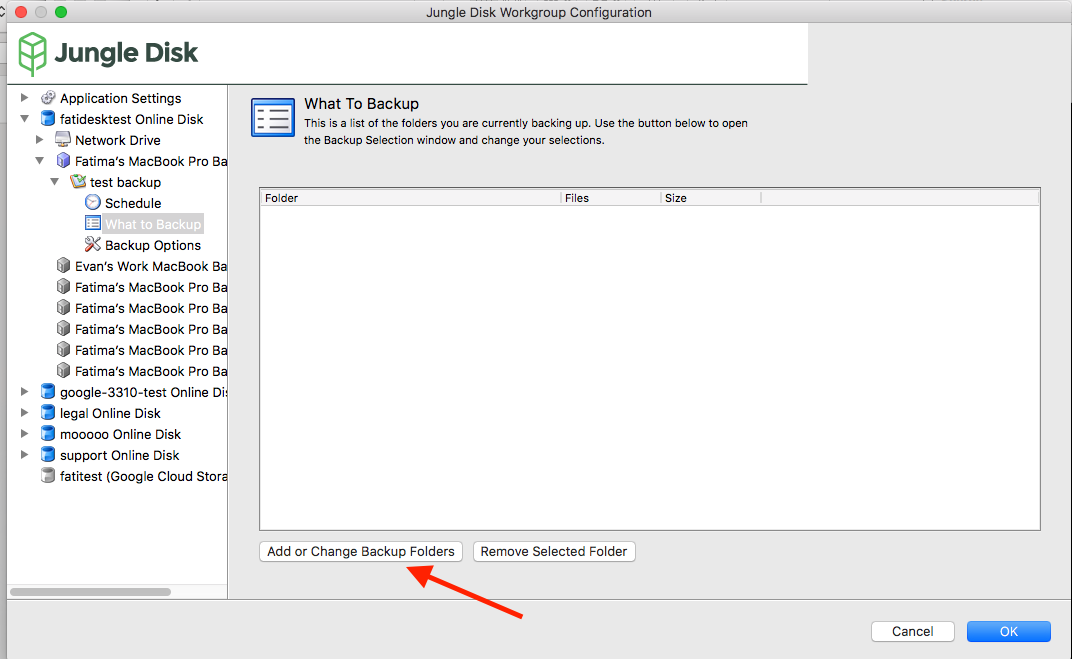Click the support Online Disk icon
Screen dimensions: 1072x659
[48, 455]
